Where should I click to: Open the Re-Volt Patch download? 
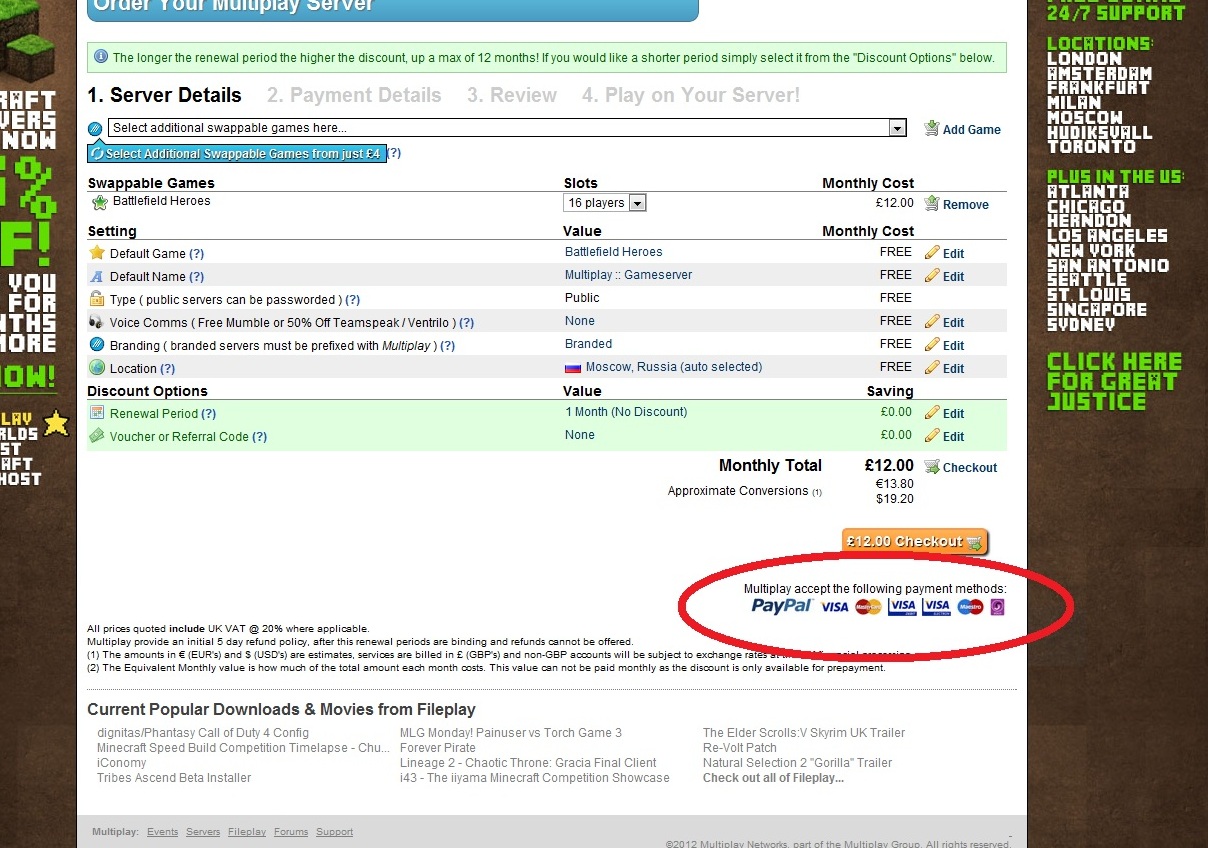tap(740, 748)
